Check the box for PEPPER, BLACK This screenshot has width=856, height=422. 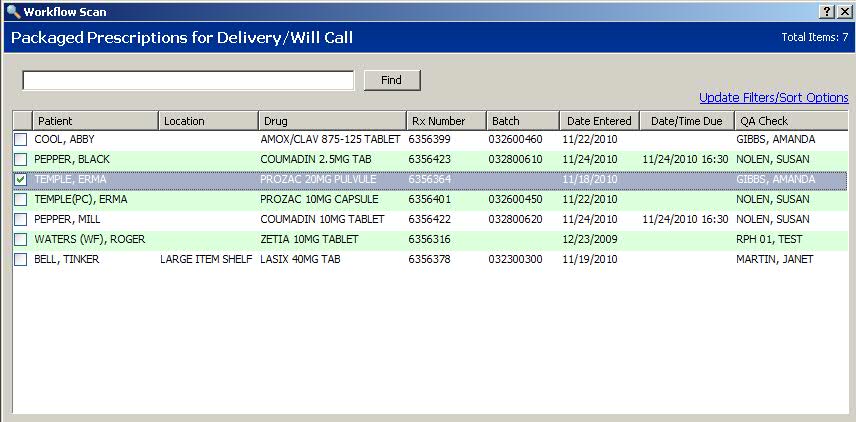coord(21,159)
